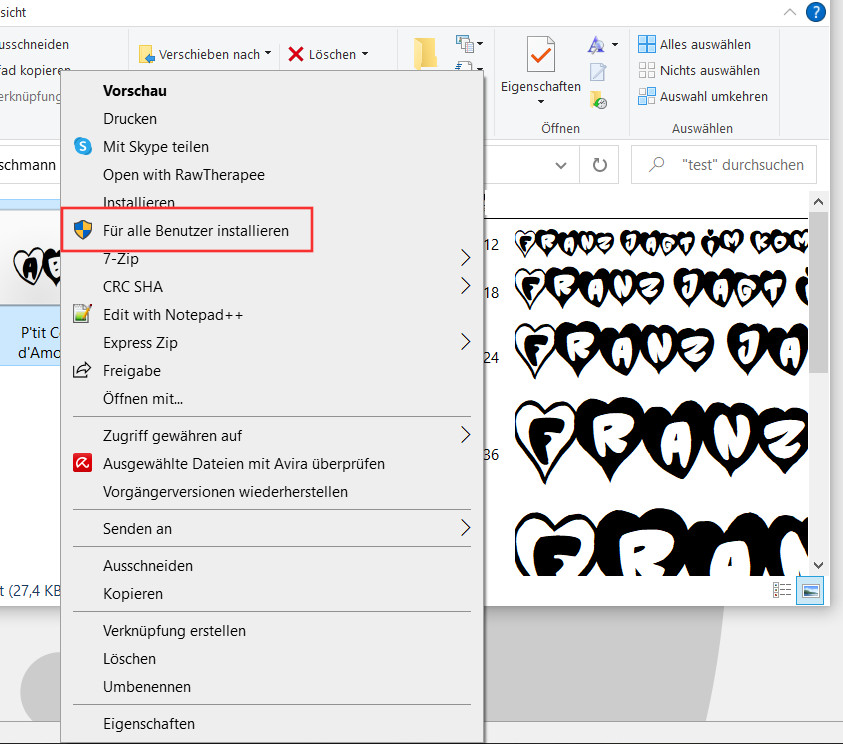This screenshot has height=744, width=843.
Task: Expand the Senden an submenu
Action: (x=465, y=528)
